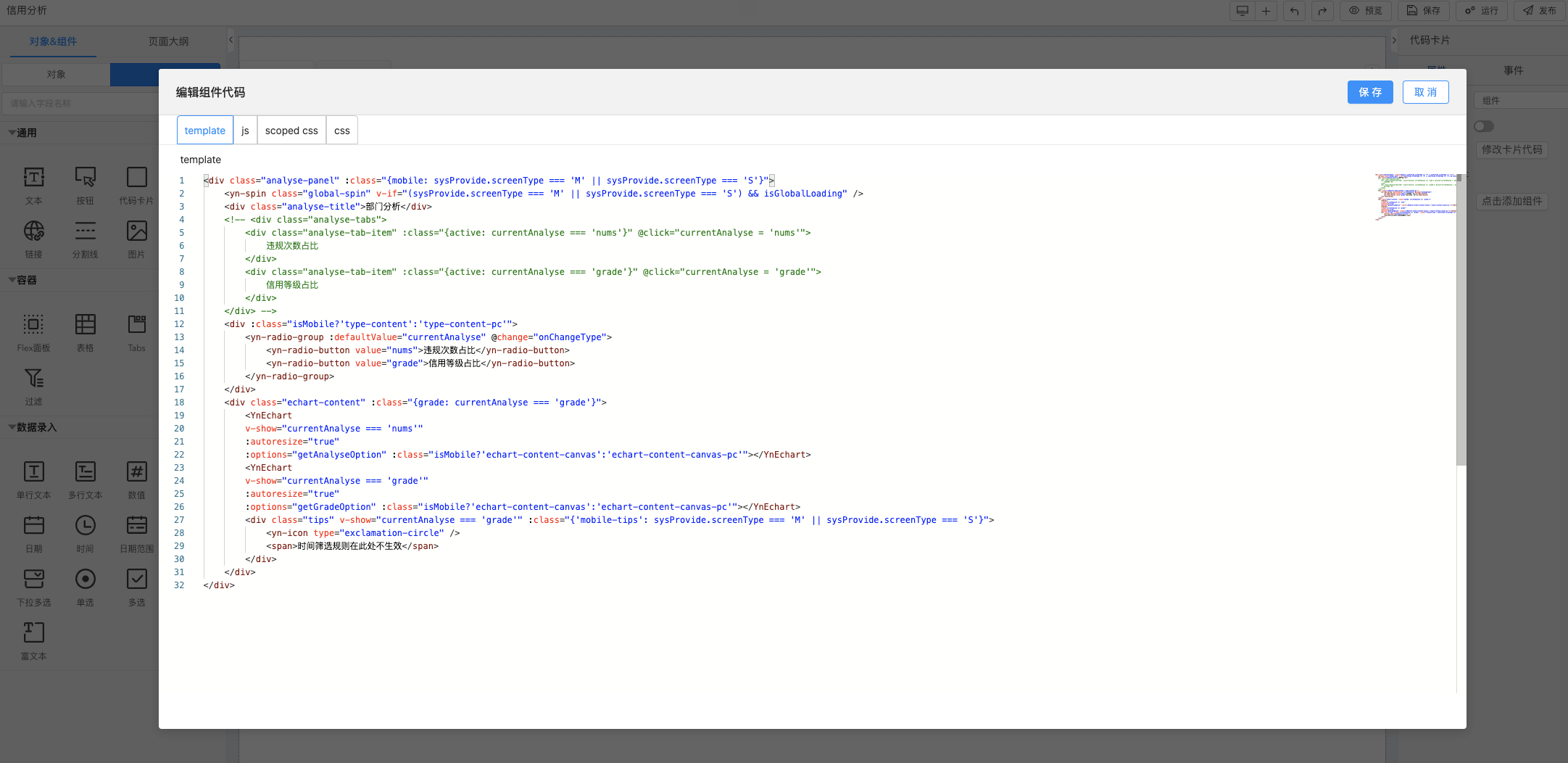This screenshot has height=763, width=1568.
Task: Add the 代码卡片 code card component
Action: 136,186
